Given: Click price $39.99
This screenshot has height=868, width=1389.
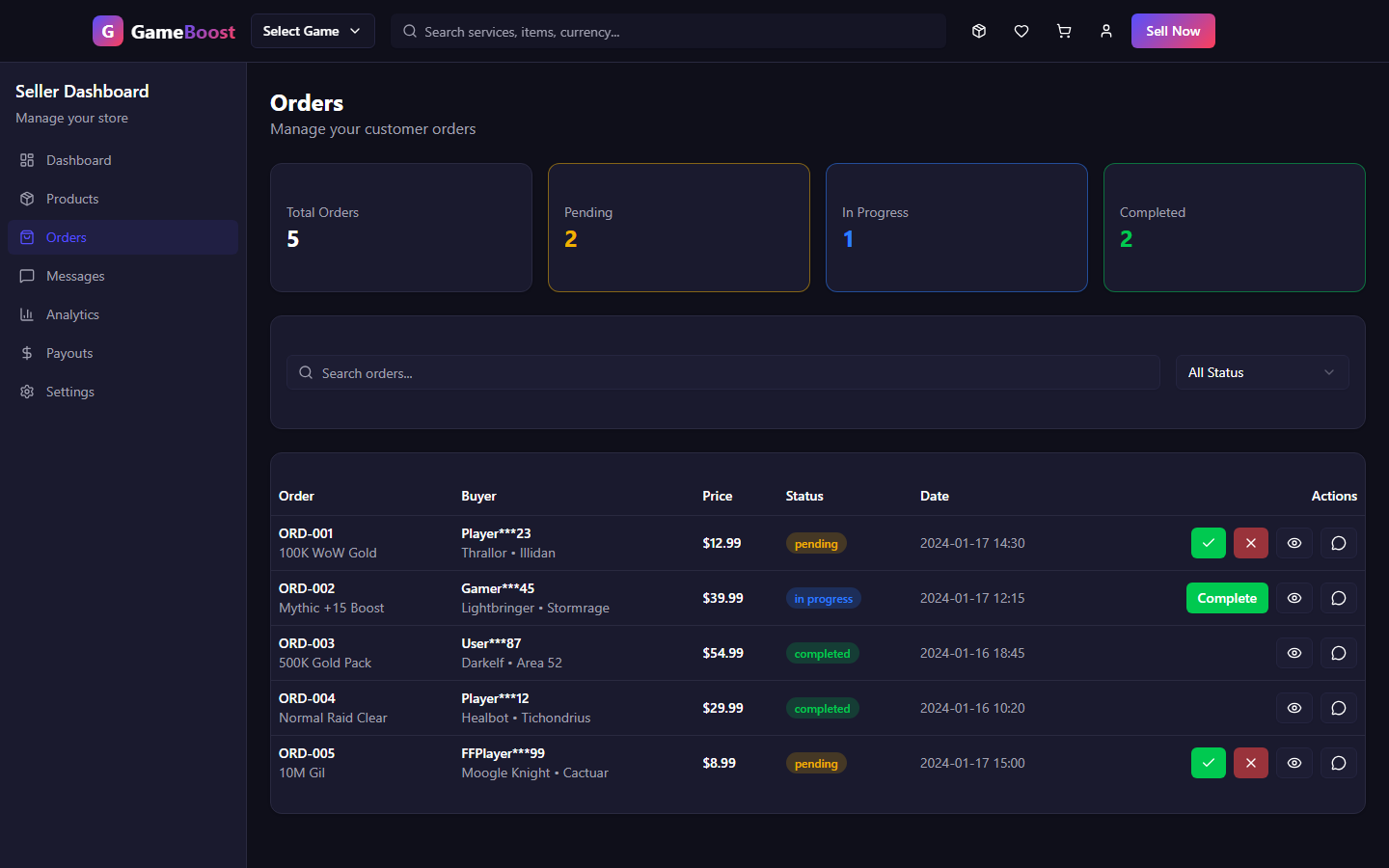Looking at the screenshot, I should click(x=722, y=598).
